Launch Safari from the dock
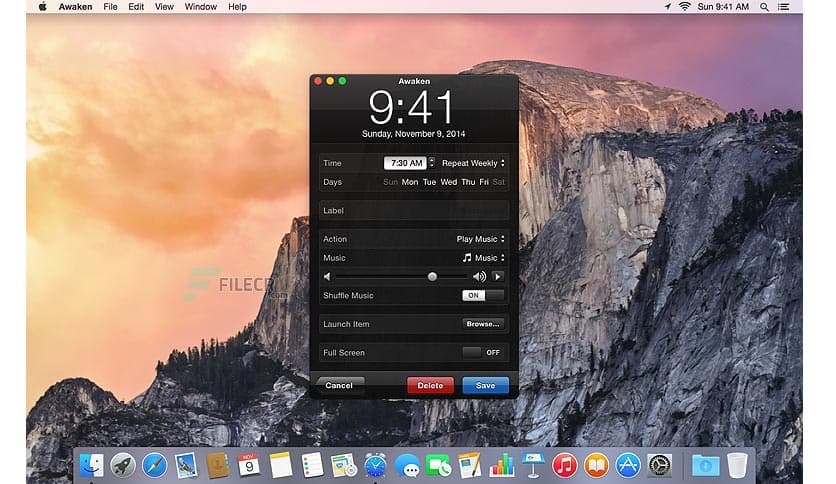Image resolution: width=836 pixels, height=484 pixels. [x=153, y=465]
